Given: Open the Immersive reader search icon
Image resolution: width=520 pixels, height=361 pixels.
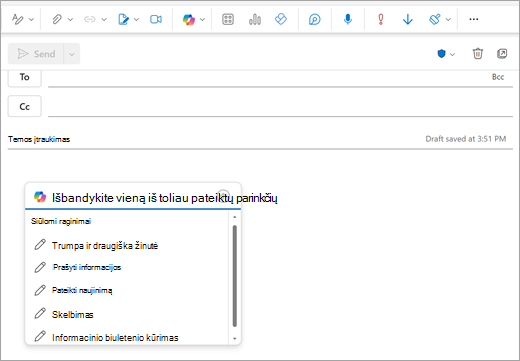Looking at the screenshot, I should (x=314, y=19).
